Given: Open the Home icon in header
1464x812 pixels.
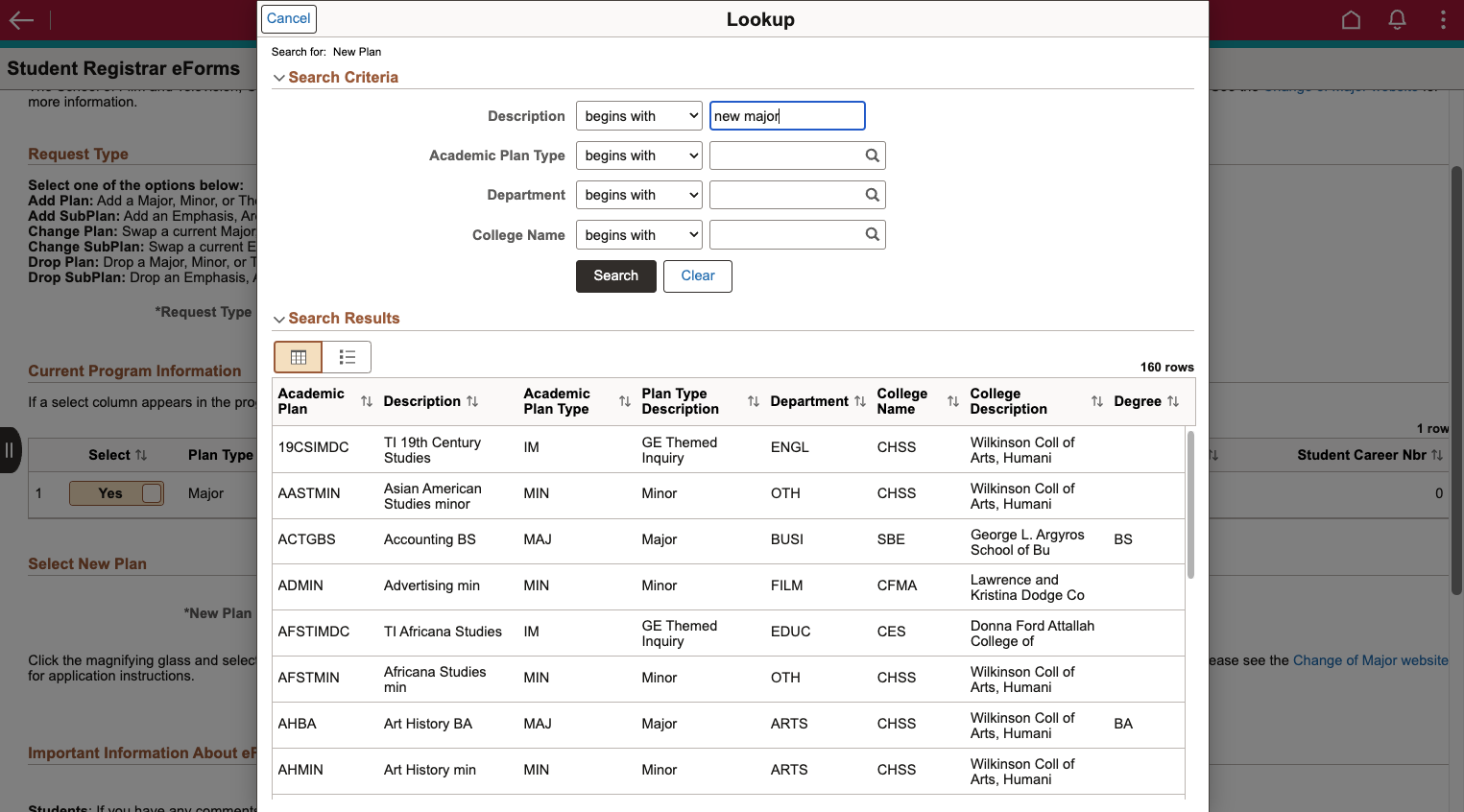Looking at the screenshot, I should coord(1351,20).
